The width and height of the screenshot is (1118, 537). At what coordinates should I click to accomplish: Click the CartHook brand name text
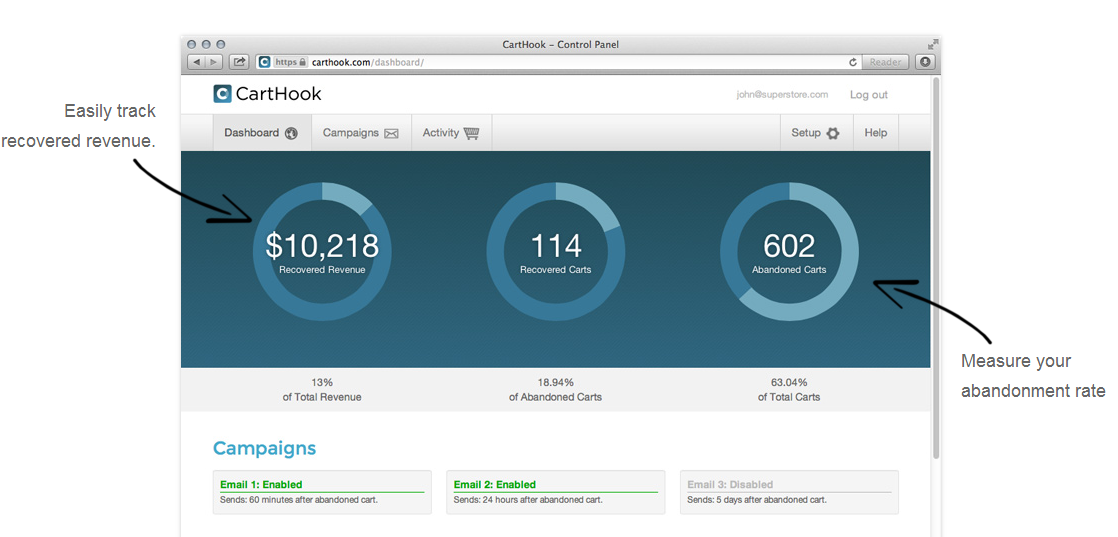coord(278,94)
